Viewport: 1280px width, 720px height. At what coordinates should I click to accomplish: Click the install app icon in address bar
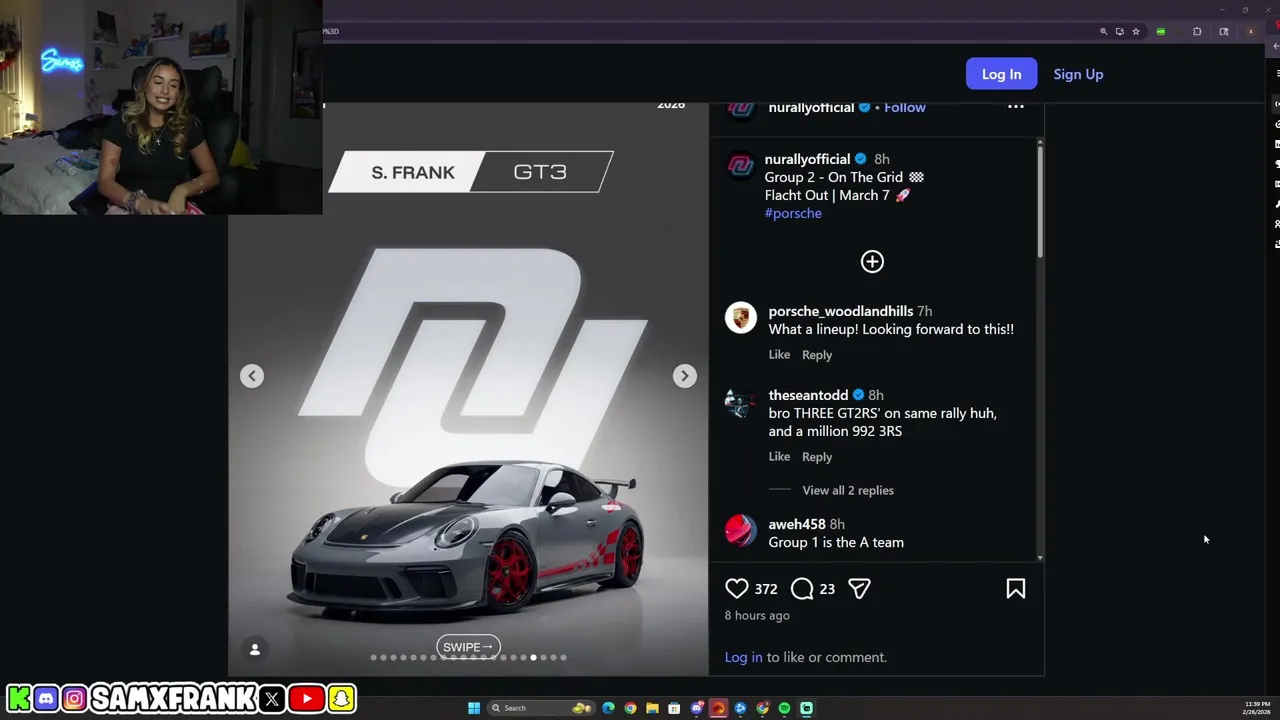point(1120,31)
